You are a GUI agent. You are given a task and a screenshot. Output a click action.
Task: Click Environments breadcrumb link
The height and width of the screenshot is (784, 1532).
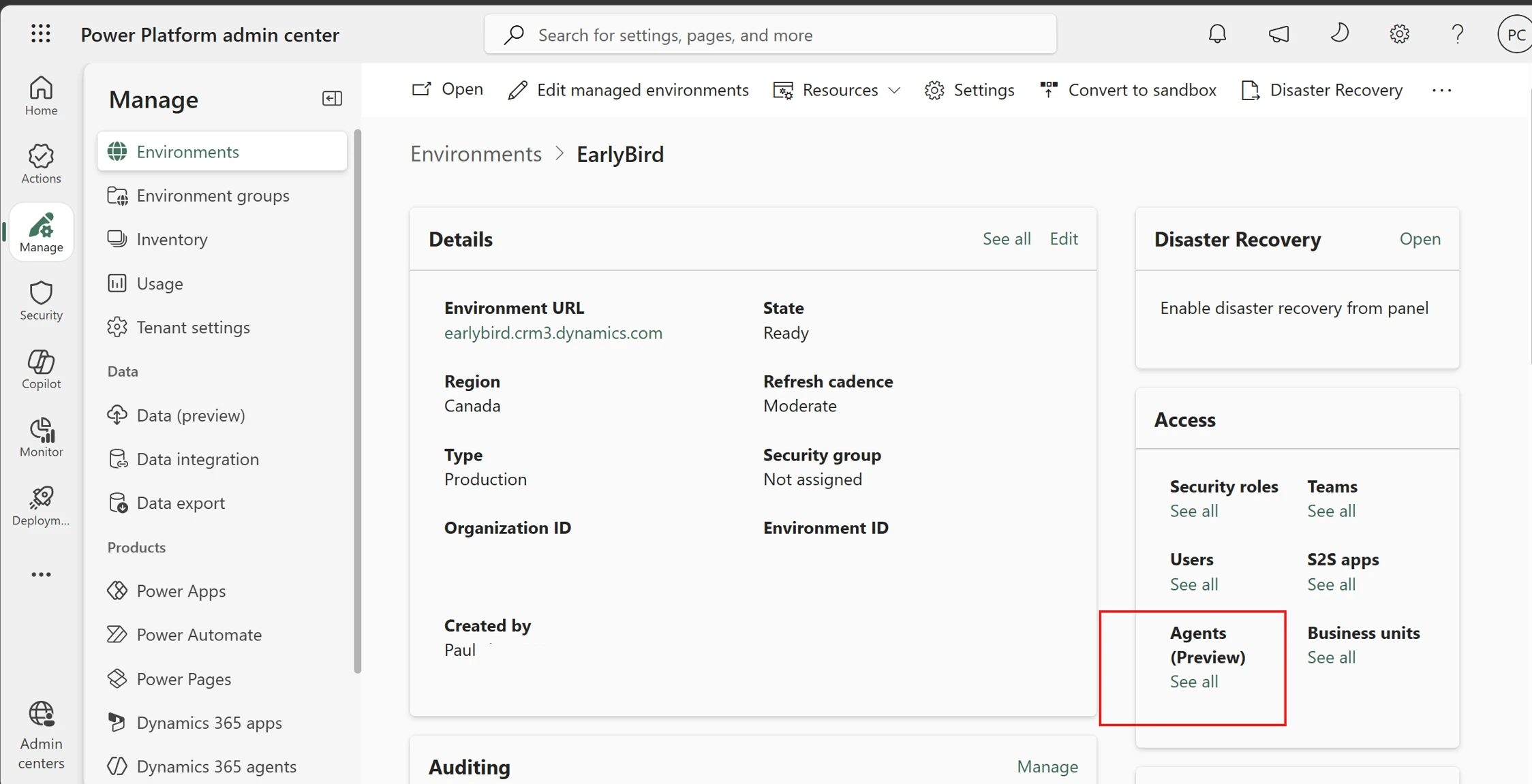pos(476,154)
